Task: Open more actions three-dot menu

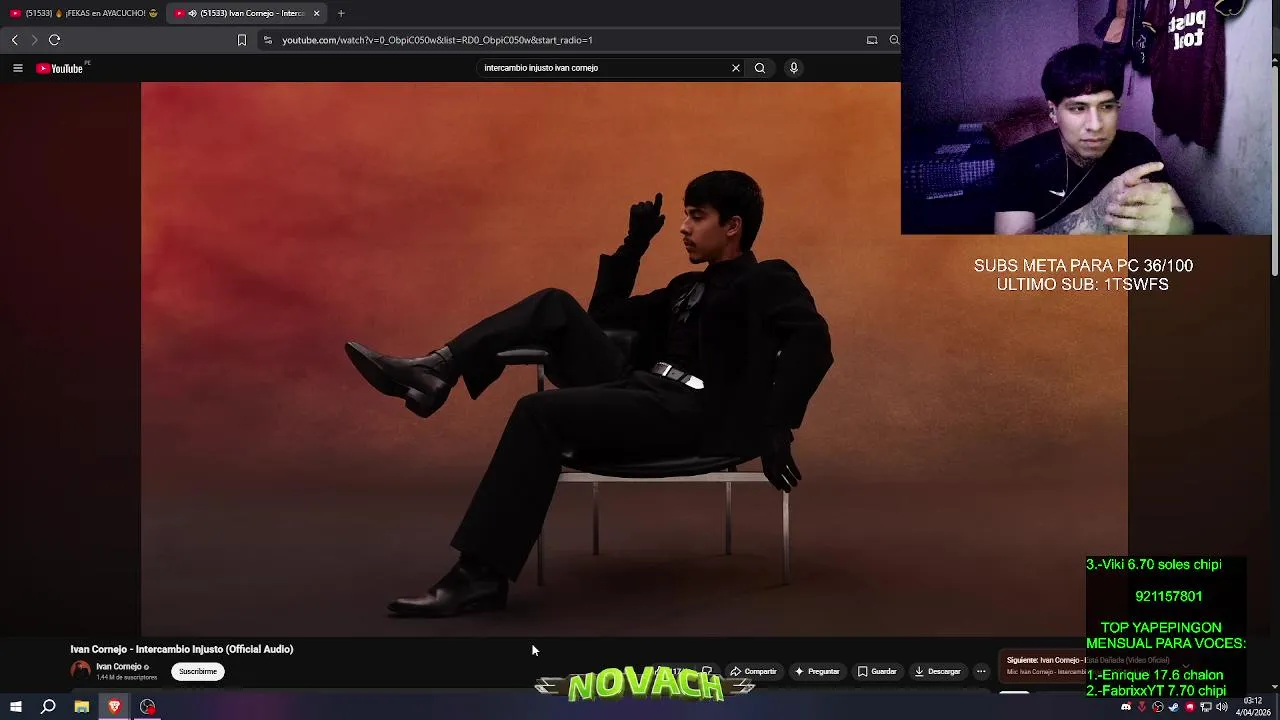Action: tap(981, 672)
